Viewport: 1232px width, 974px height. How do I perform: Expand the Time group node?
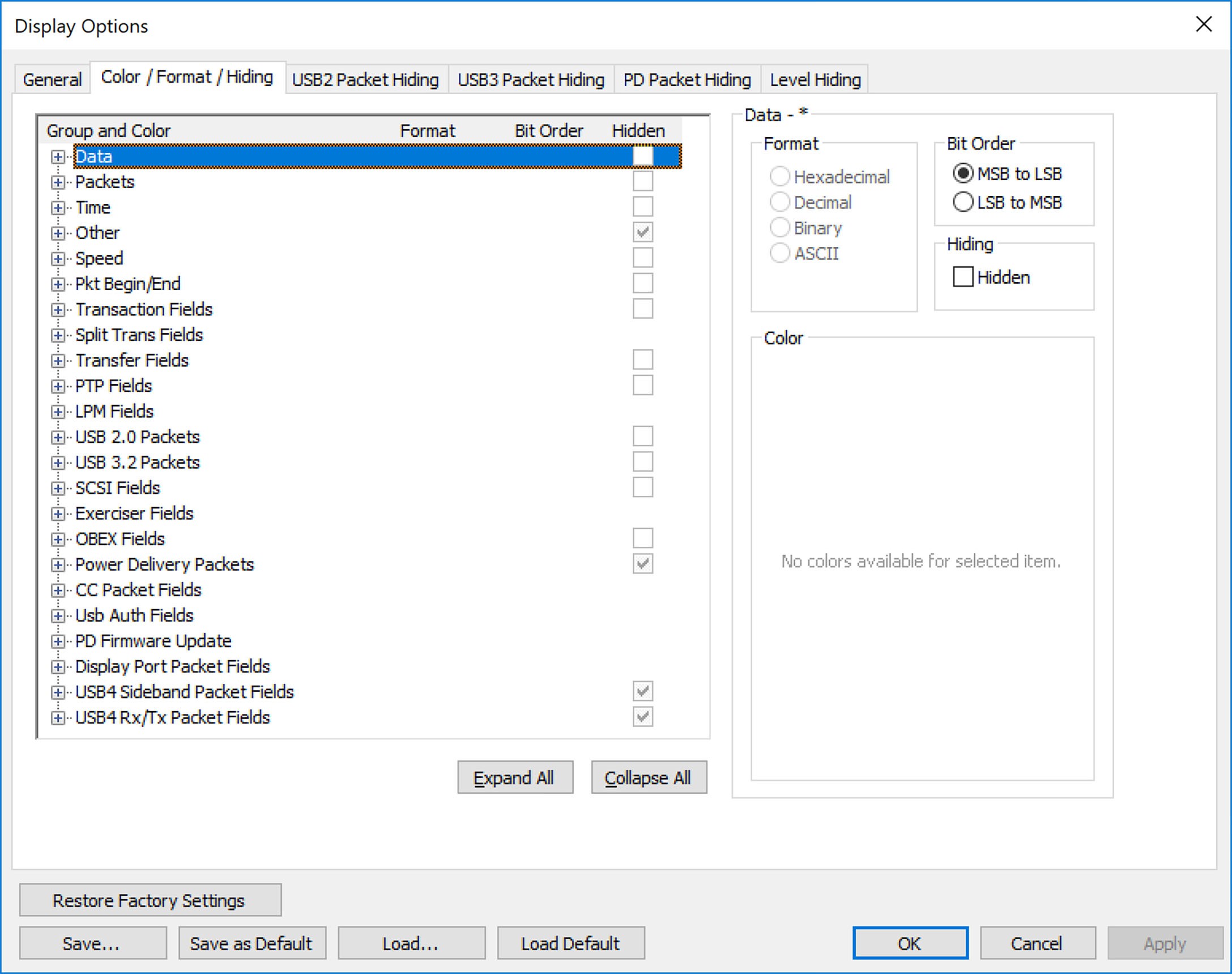click(58, 207)
